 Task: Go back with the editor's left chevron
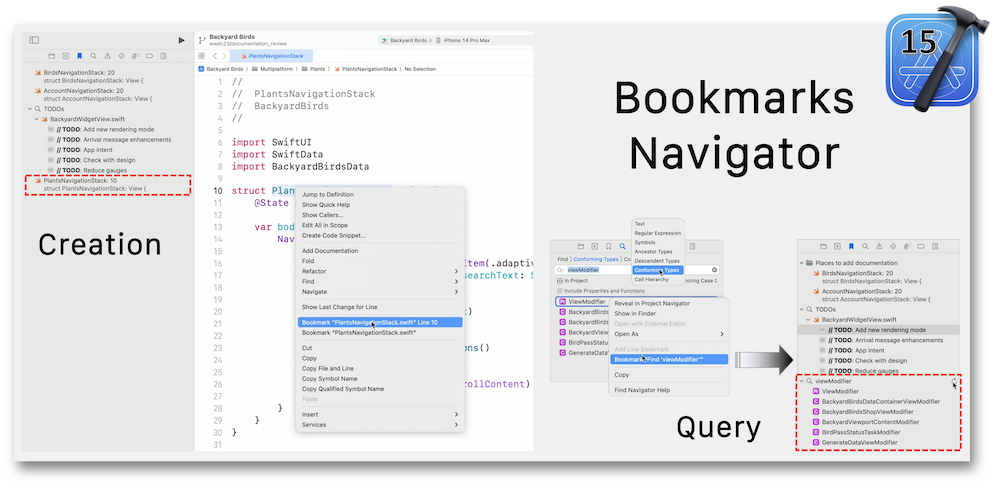[x=215, y=56]
